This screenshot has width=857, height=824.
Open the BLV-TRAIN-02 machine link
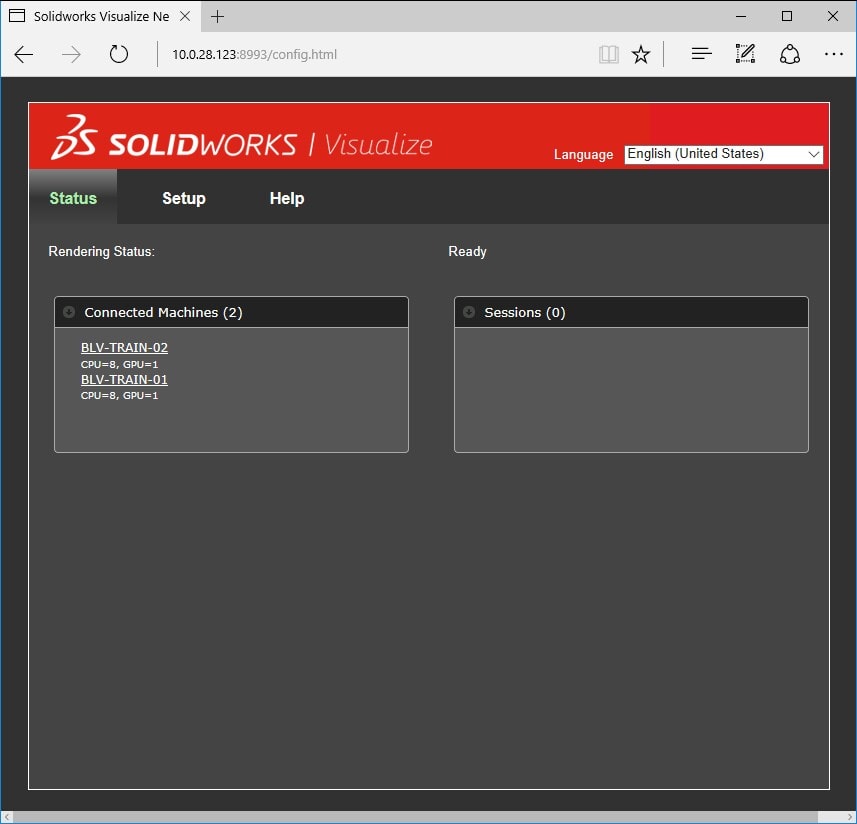click(x=124, y=348)
